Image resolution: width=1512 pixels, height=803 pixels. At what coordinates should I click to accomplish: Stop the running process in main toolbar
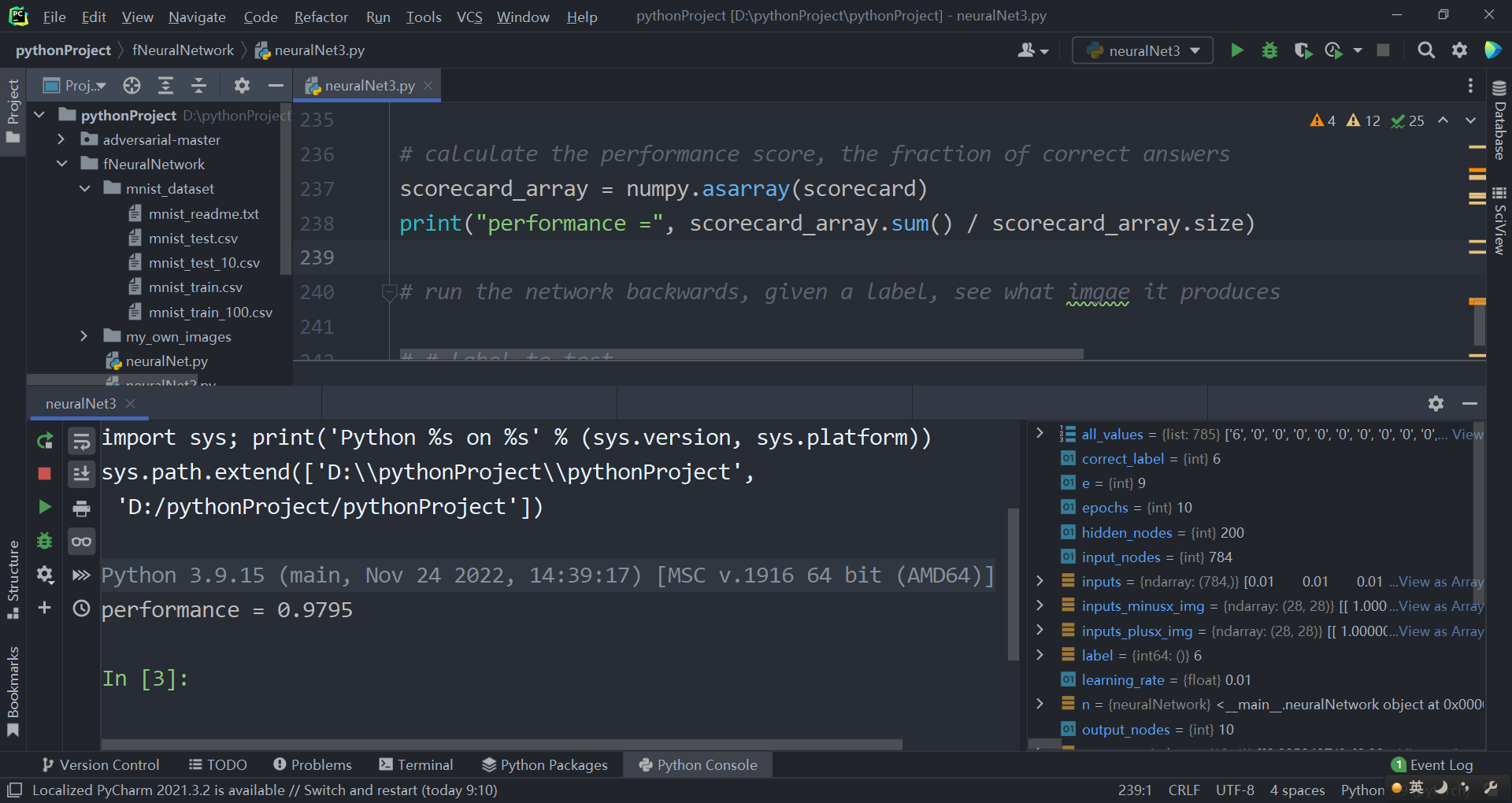tap(1383, 50)
